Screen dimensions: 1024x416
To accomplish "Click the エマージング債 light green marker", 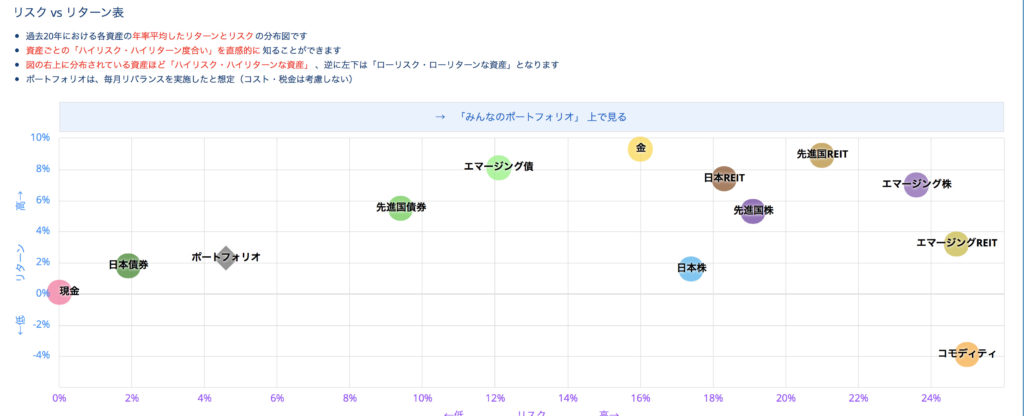I will (498, 167).
